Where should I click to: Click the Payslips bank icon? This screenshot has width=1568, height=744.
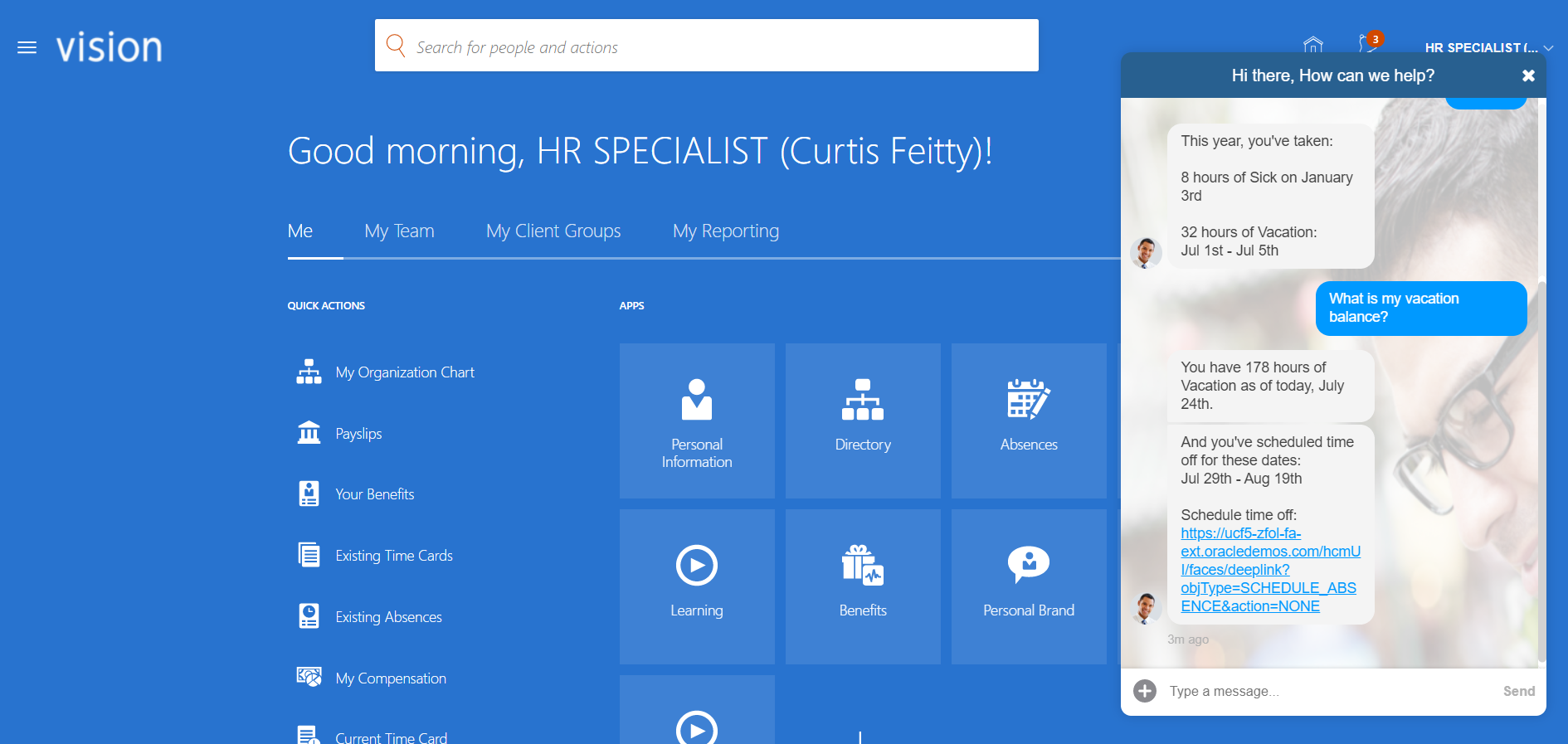point(309,433)
